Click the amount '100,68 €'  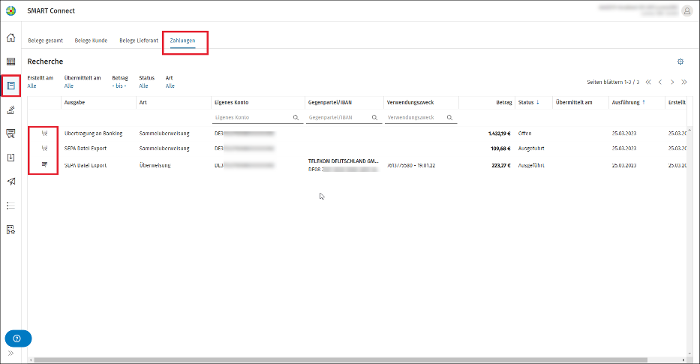coord(500,148)
